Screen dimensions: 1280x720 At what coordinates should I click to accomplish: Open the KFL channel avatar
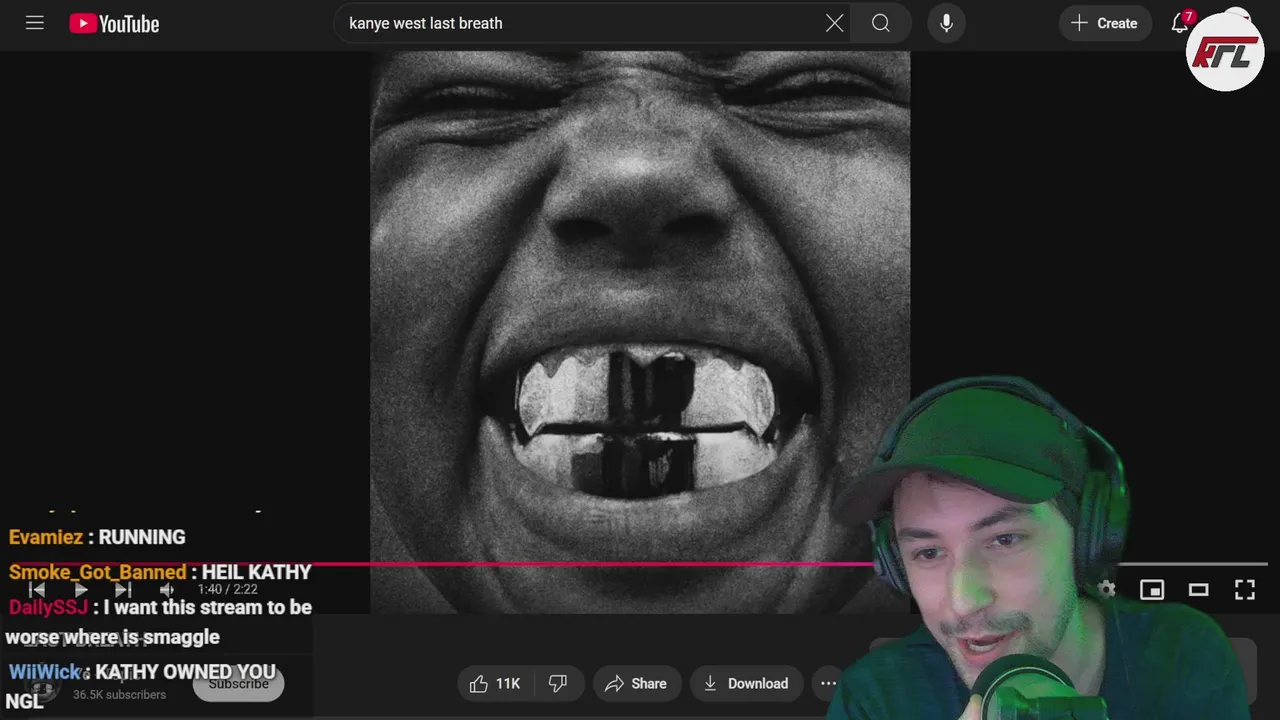click(1225, 52)
